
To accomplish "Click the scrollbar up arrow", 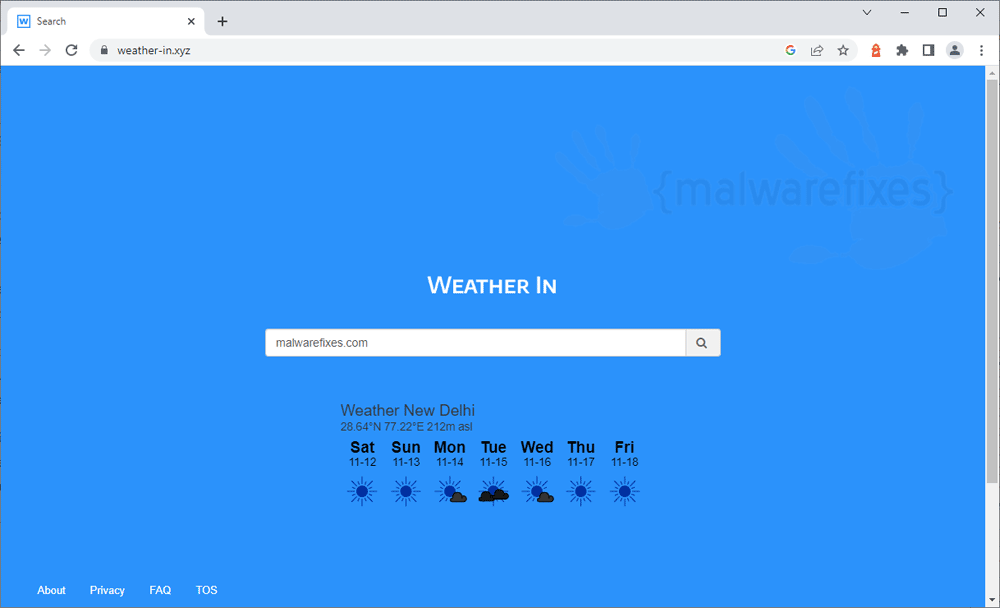I will [992, 73].
